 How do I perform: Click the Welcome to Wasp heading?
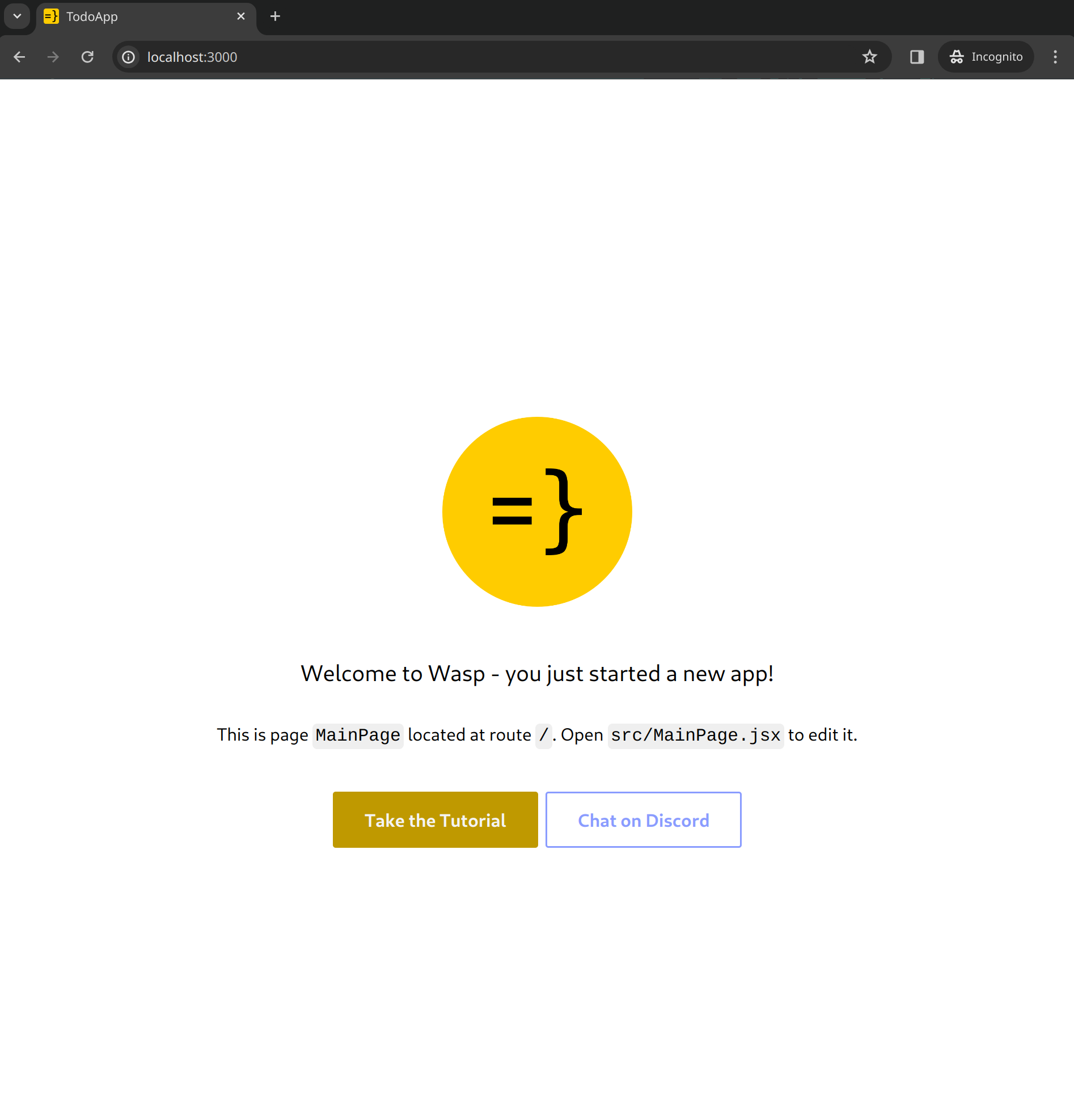[x=536, y=674]
